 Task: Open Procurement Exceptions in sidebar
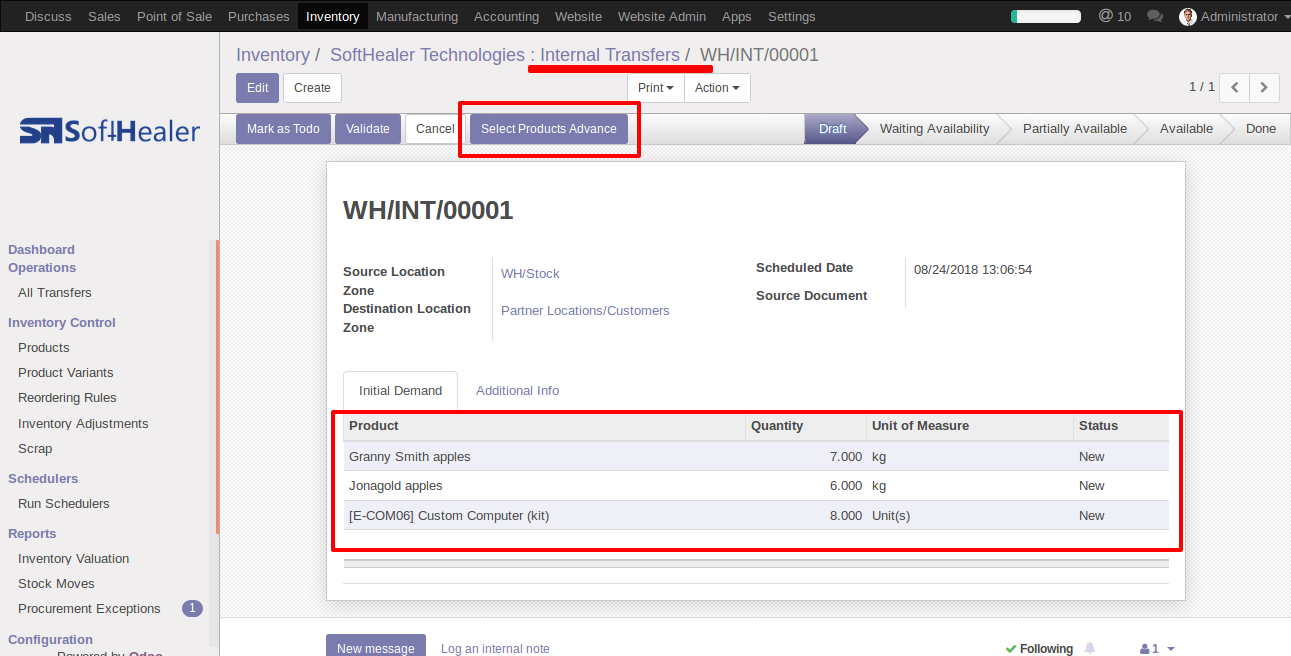click(x=89, y=609)
